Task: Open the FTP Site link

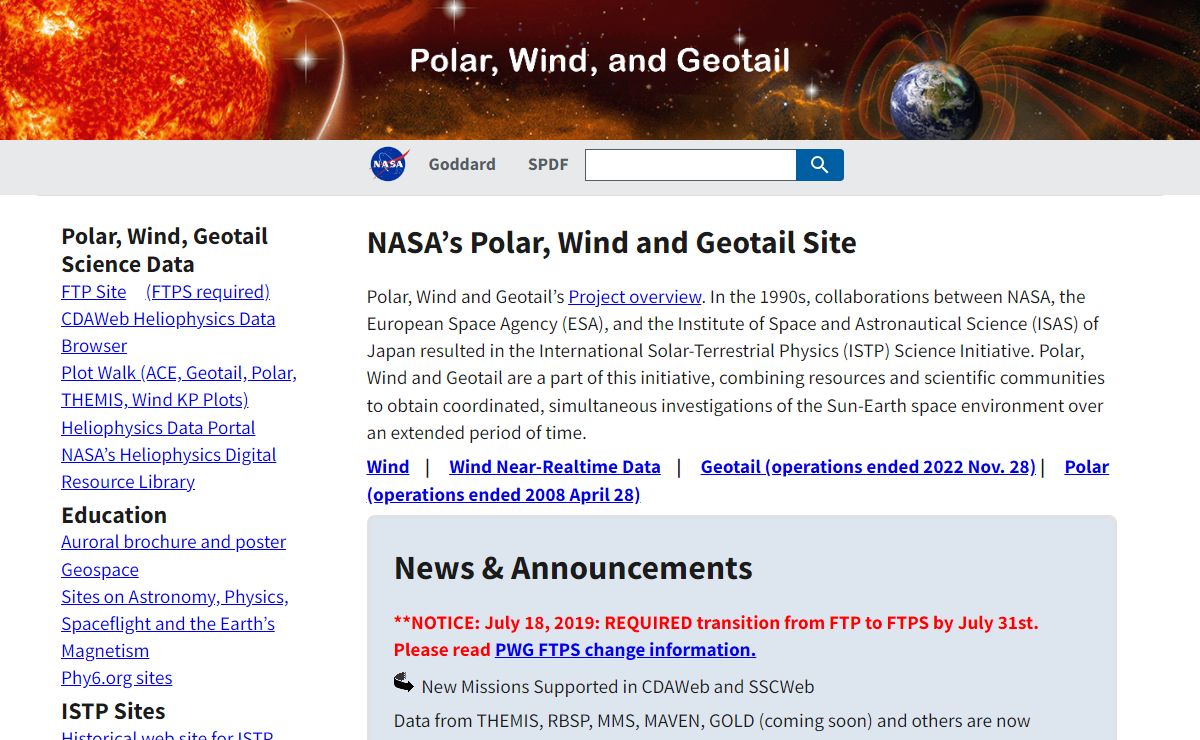Action: click(94, 292)
